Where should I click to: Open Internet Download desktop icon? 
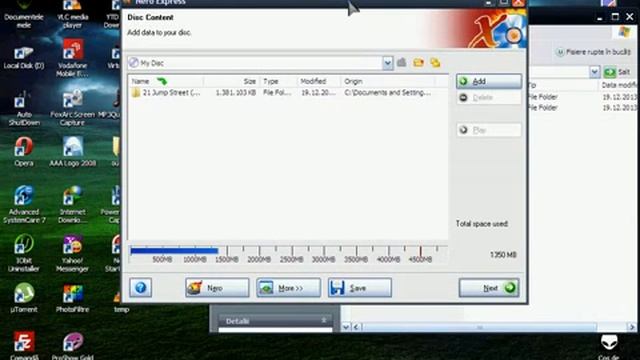click(x=72, y=204)
